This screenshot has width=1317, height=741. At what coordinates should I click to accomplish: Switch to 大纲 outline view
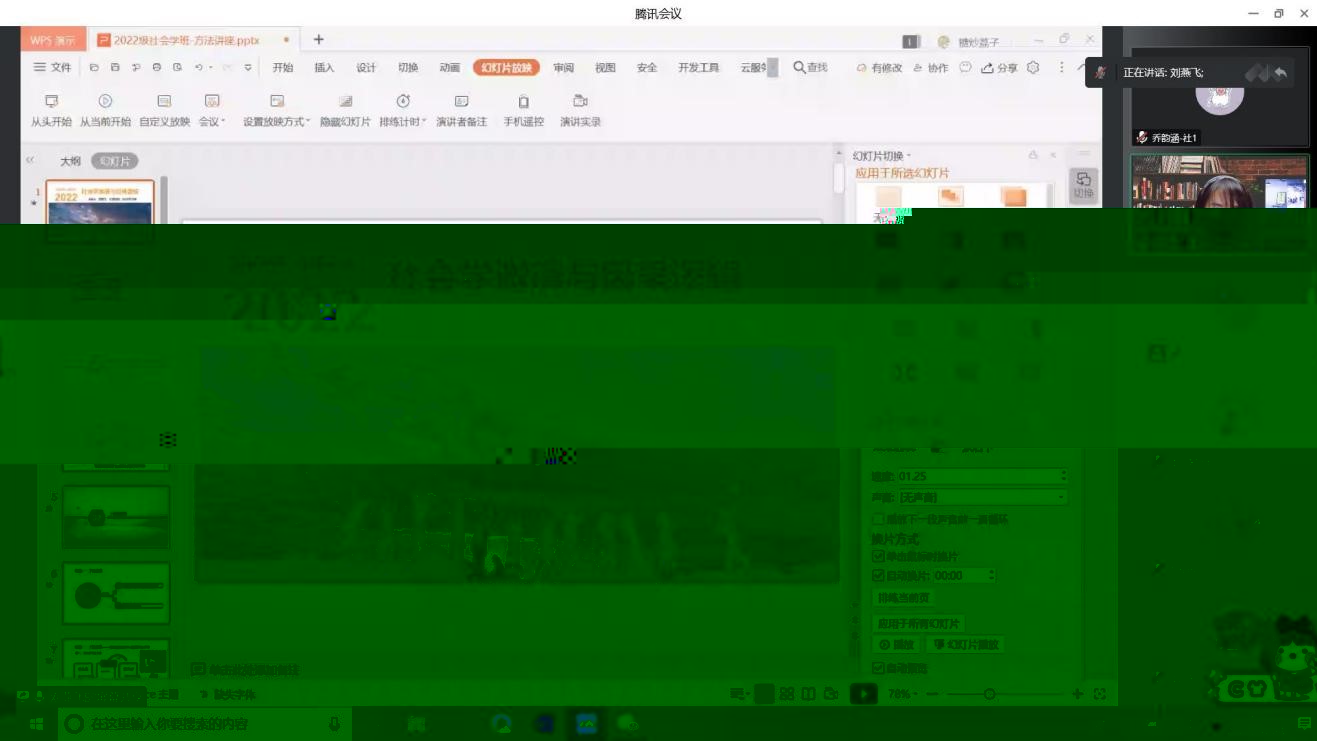[x=70, y=161]
